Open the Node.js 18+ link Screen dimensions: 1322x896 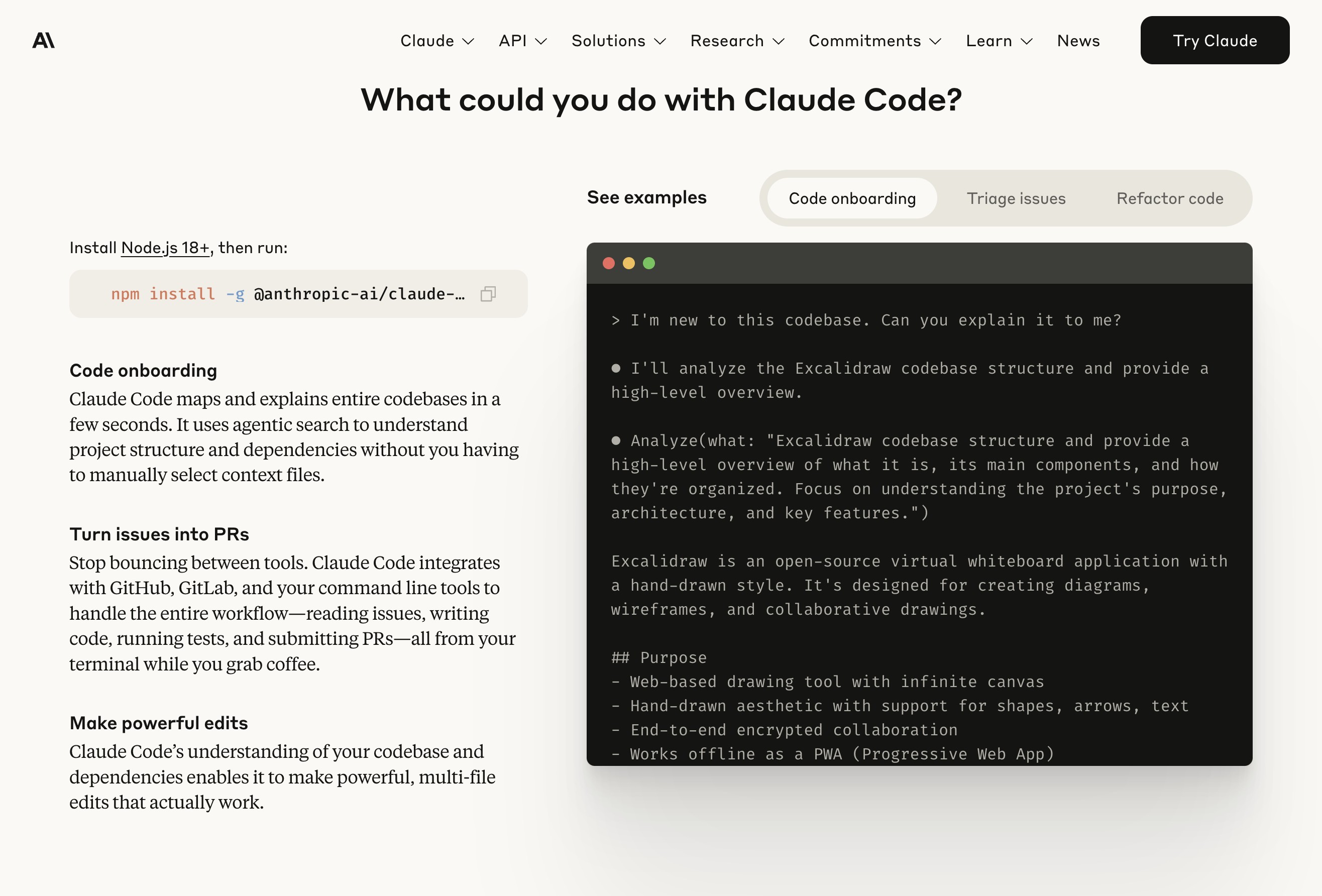coord(166,248)
